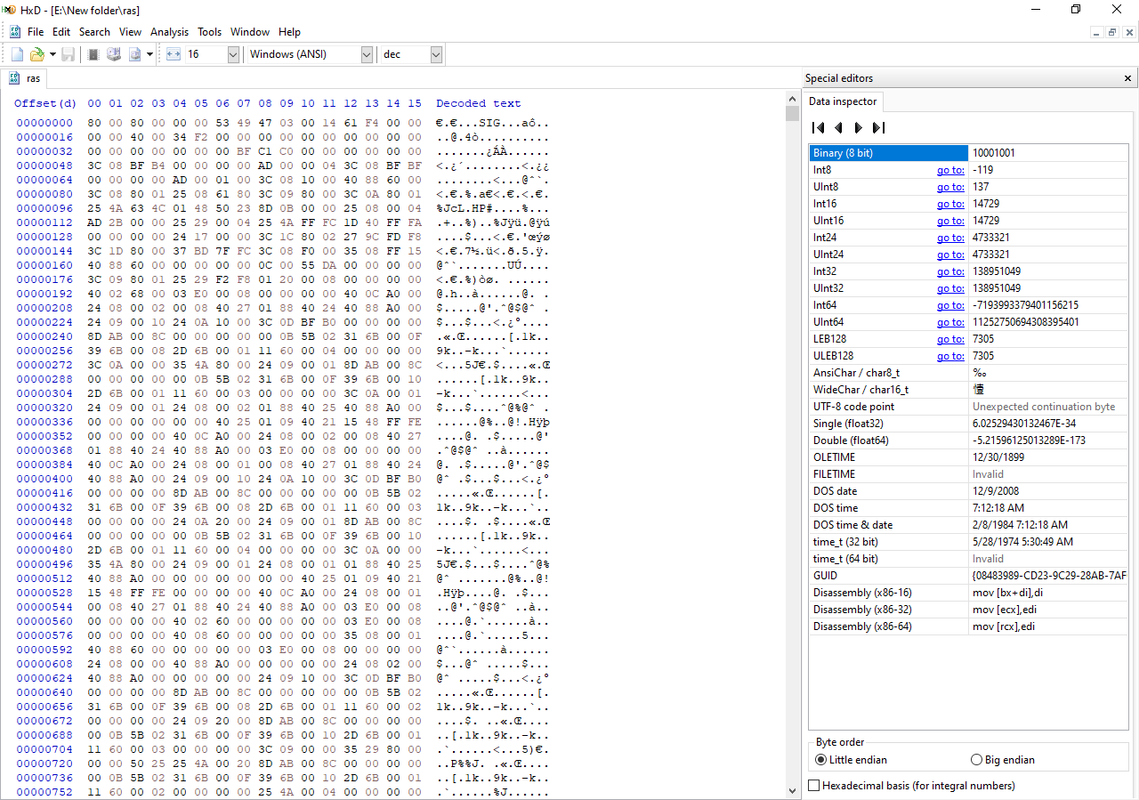Select the Big endian radio button

[976, 760]
